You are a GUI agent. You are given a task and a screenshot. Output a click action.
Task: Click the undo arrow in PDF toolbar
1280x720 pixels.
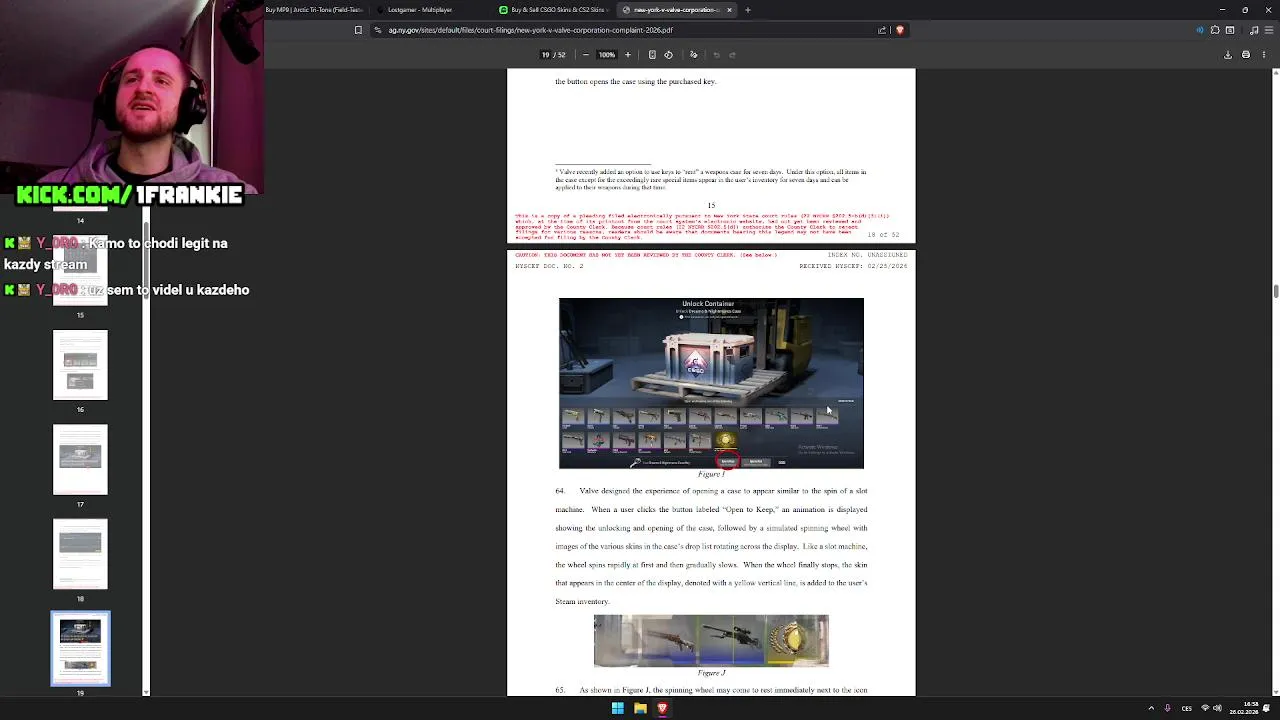tap(716, 55)
